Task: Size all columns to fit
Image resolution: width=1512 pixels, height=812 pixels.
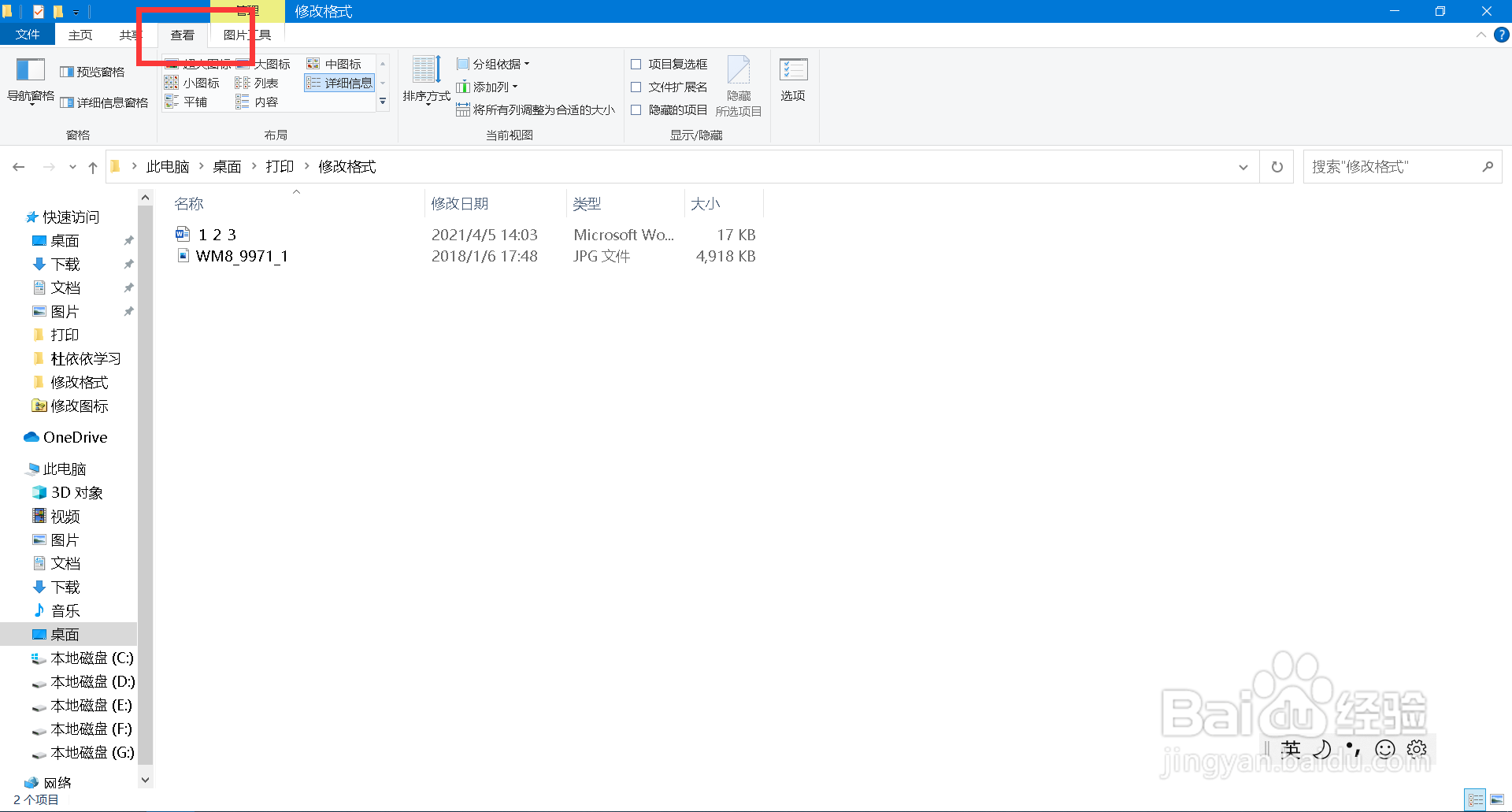Action: (x=535, y=109)
